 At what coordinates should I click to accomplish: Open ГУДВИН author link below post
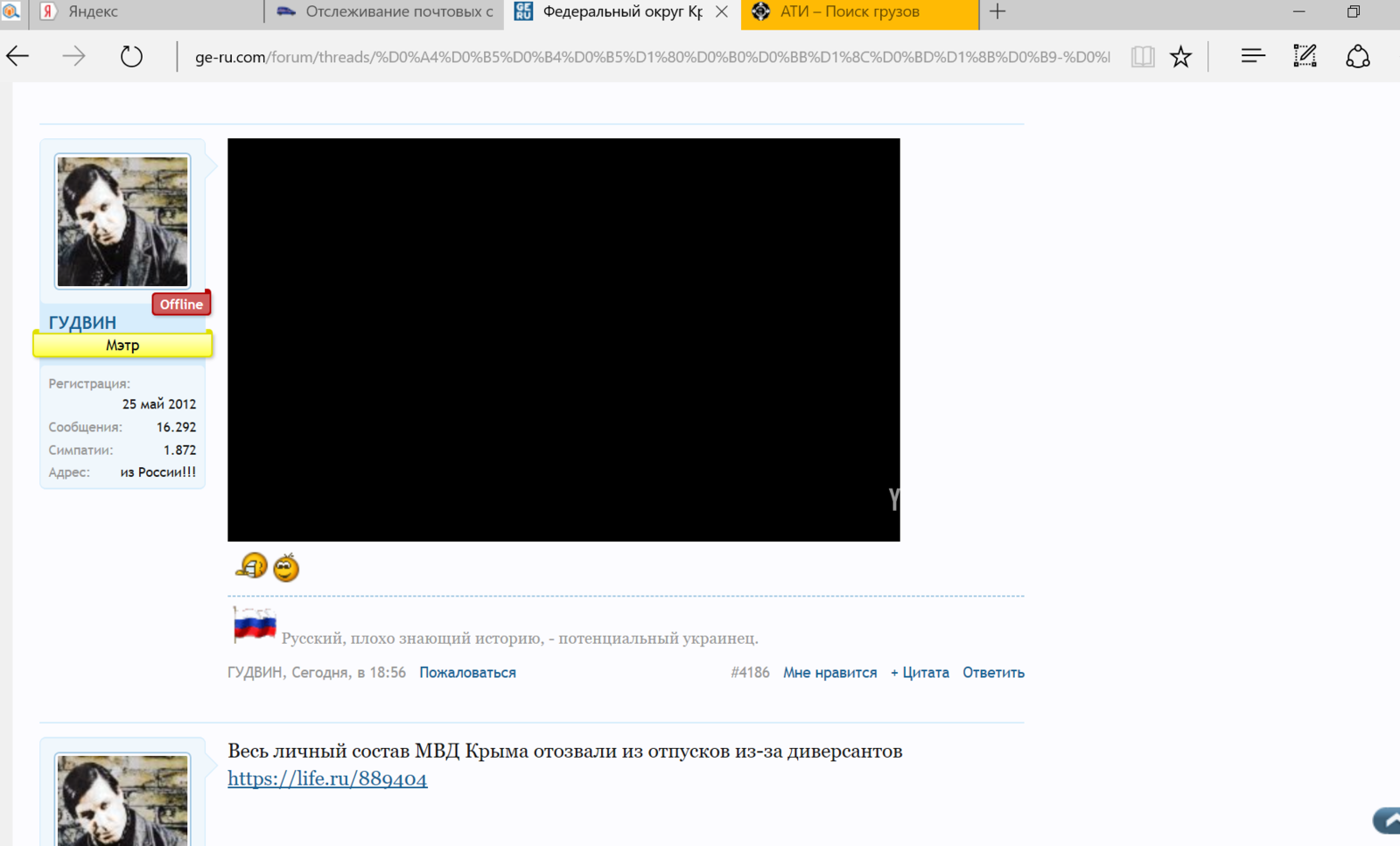coord(255,672)
